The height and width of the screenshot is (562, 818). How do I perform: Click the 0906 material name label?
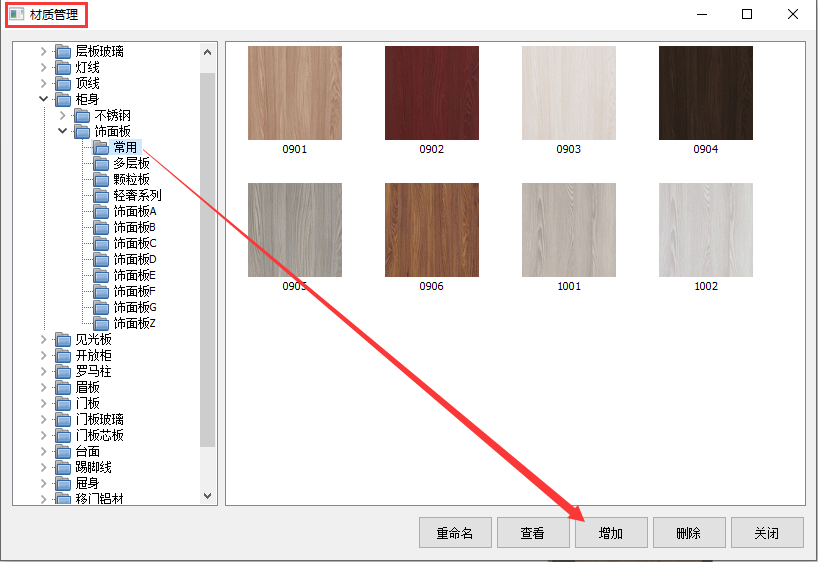point(431,286)
